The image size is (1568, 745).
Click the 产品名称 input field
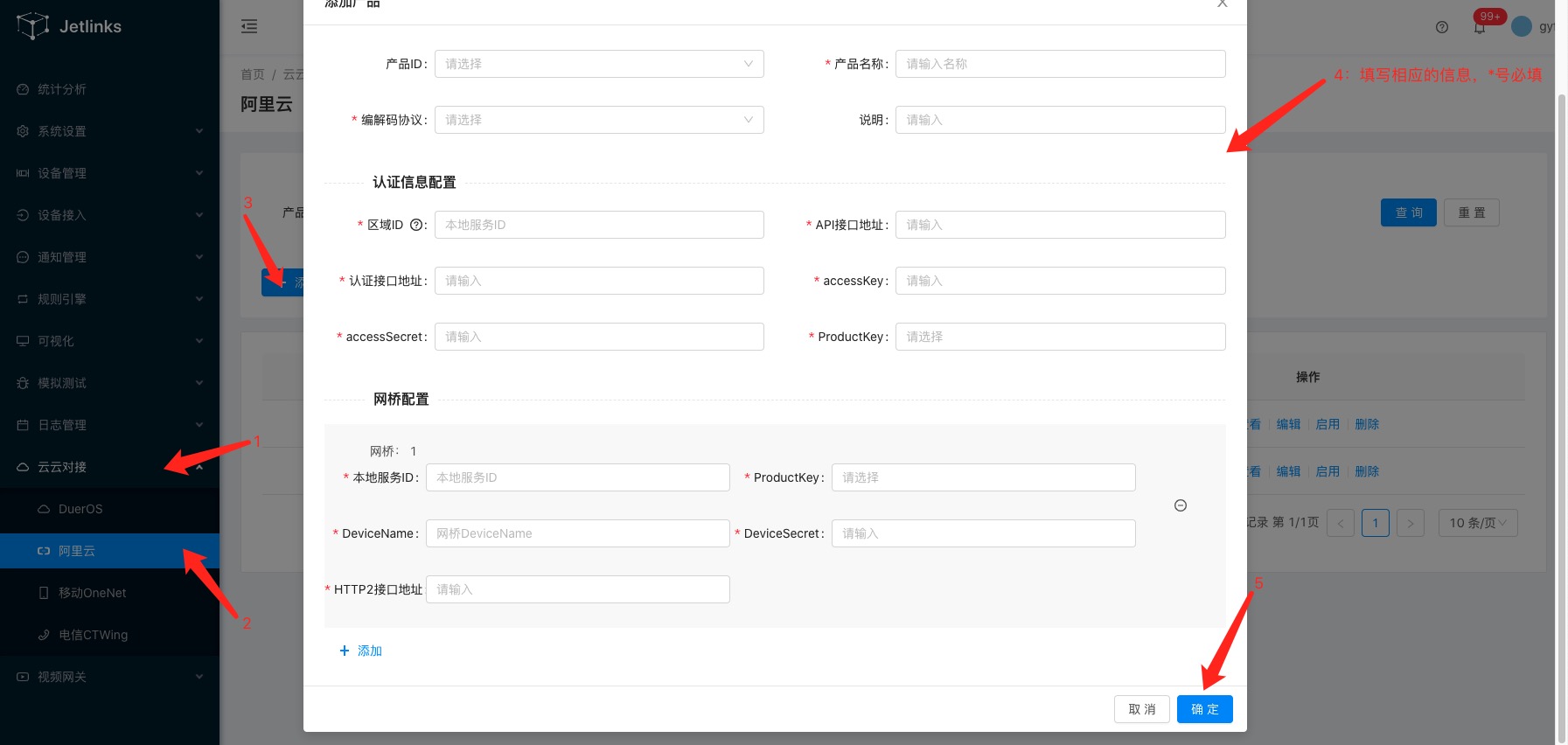pos(1060,64)
